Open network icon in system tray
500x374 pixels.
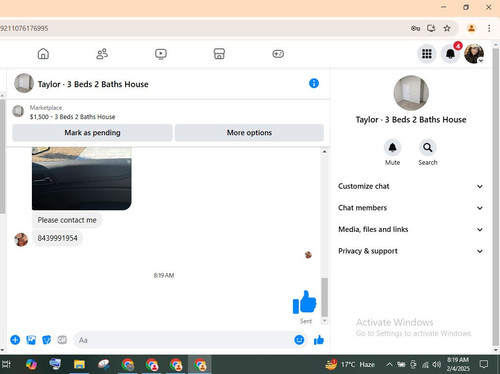click(x=425, y=365)
